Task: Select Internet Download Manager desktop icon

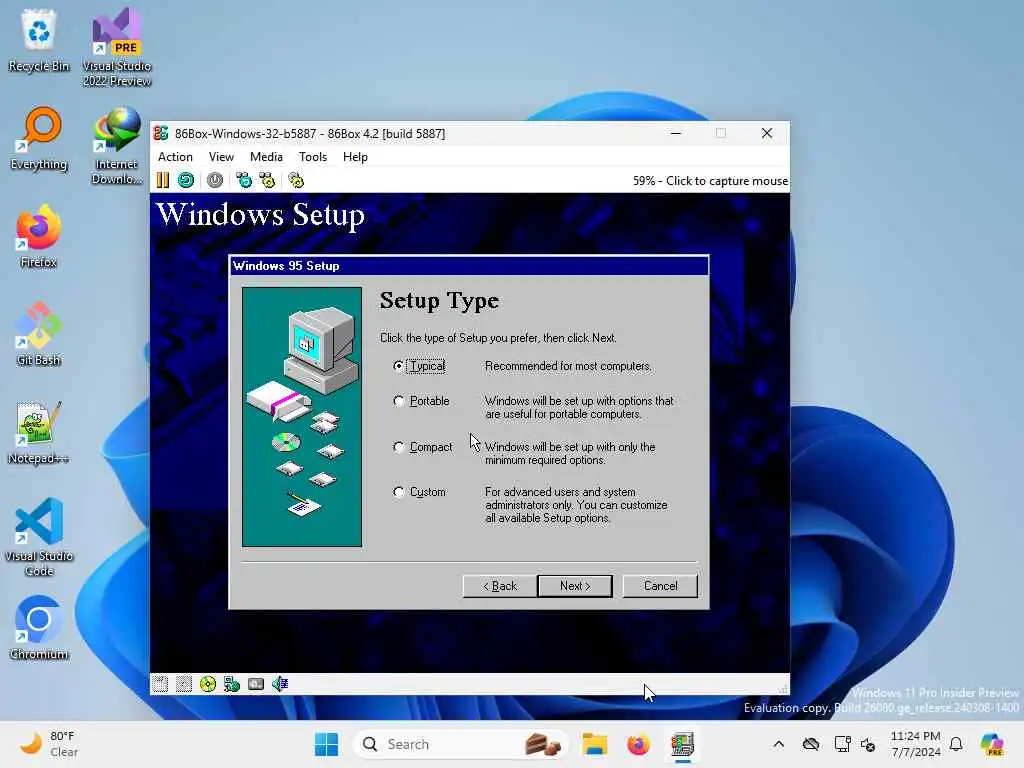Action: point(117,146)
